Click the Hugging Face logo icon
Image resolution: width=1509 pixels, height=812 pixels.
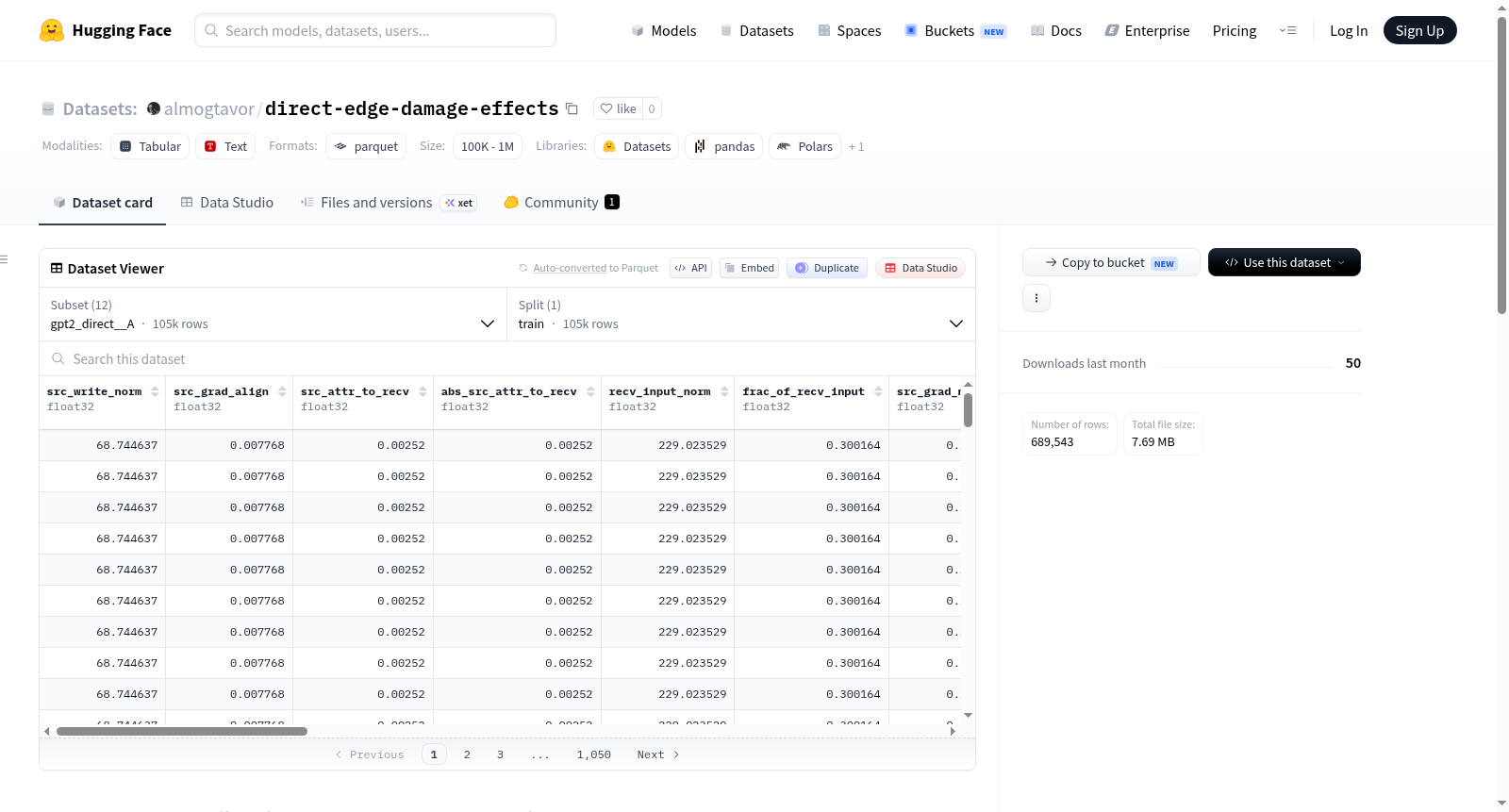coord(52,30)
